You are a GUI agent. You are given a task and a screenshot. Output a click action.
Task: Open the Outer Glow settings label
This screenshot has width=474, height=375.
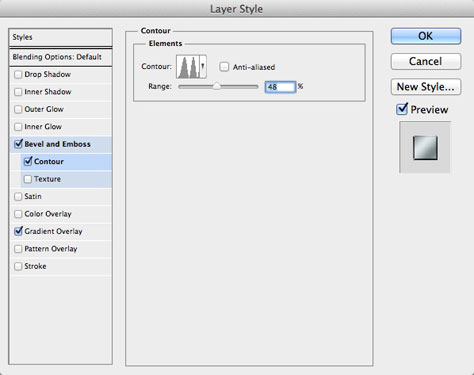pos(44,109)
